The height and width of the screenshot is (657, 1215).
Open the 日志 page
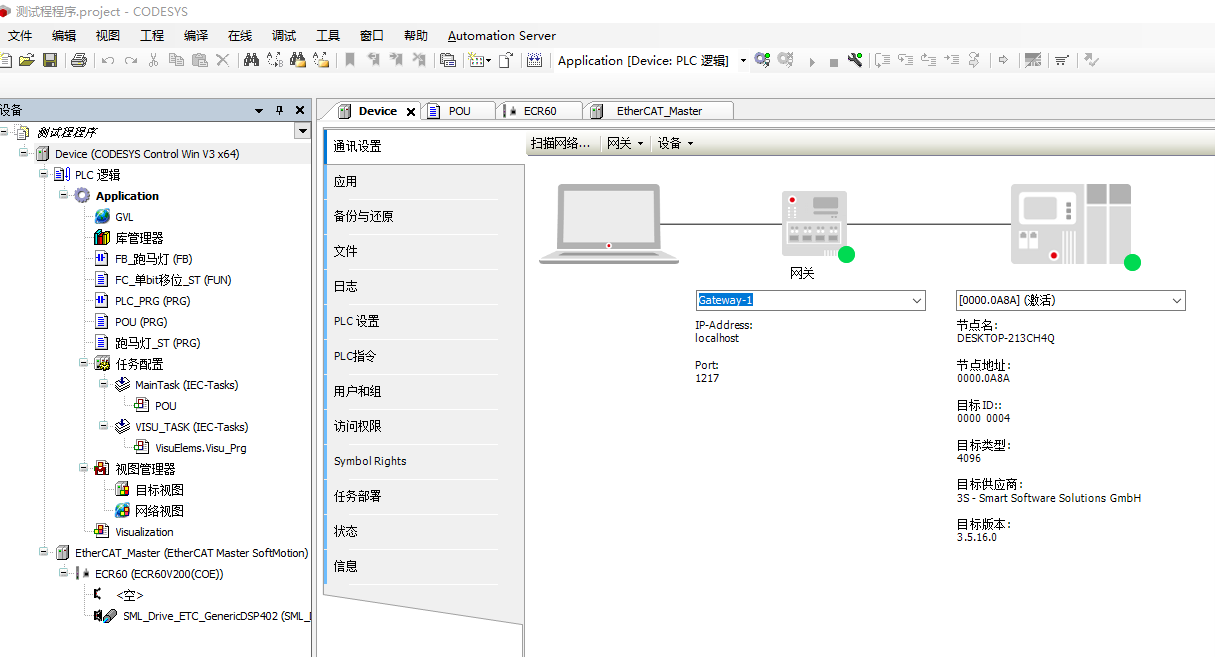[x=412, y=286]
